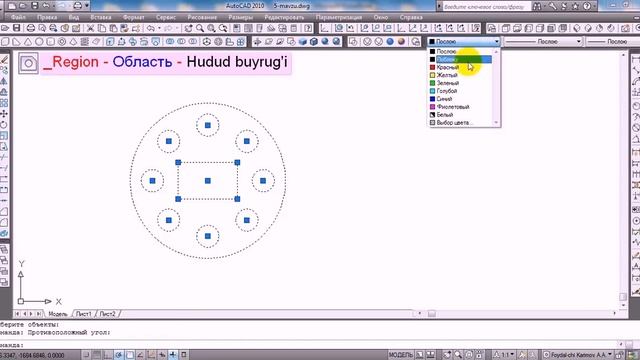
Task: Click the Extrude tool icon
Action: pos(110,42)
